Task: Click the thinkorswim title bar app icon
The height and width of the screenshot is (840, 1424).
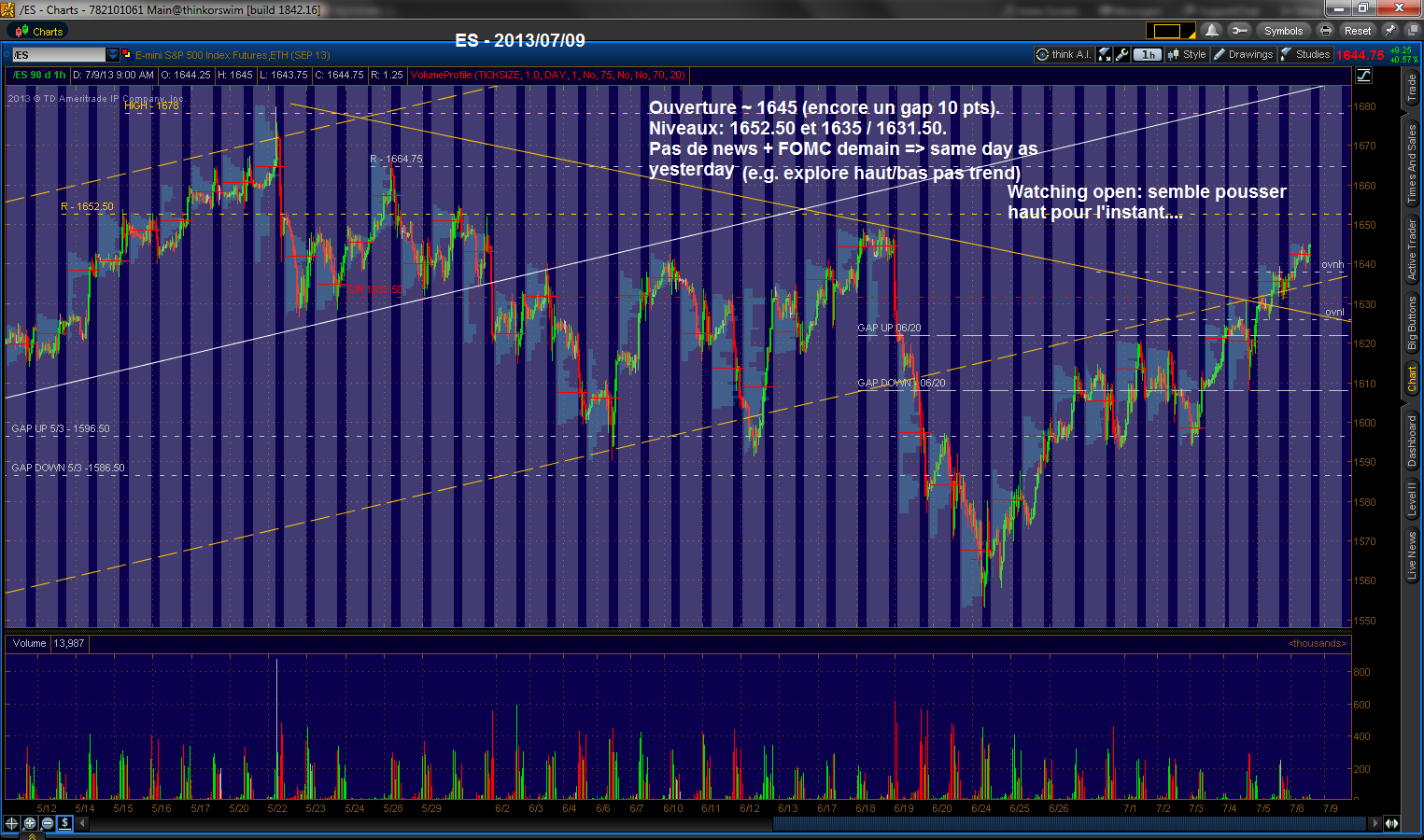Action: (9, 9)
